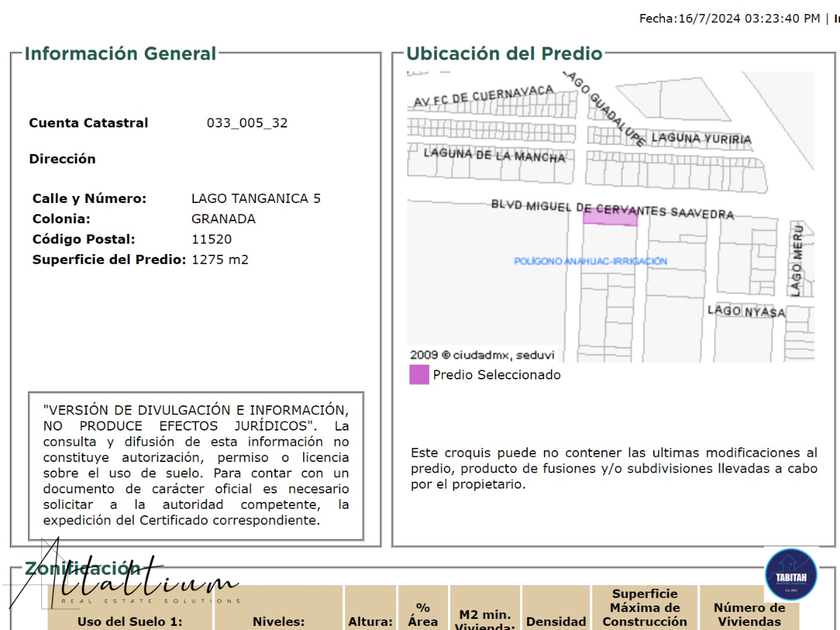The height and width of the screenshot is (630, 840).
Task: Click the pink Predio Seleccionado legend swatch
Action: click(x=419, y=374)
